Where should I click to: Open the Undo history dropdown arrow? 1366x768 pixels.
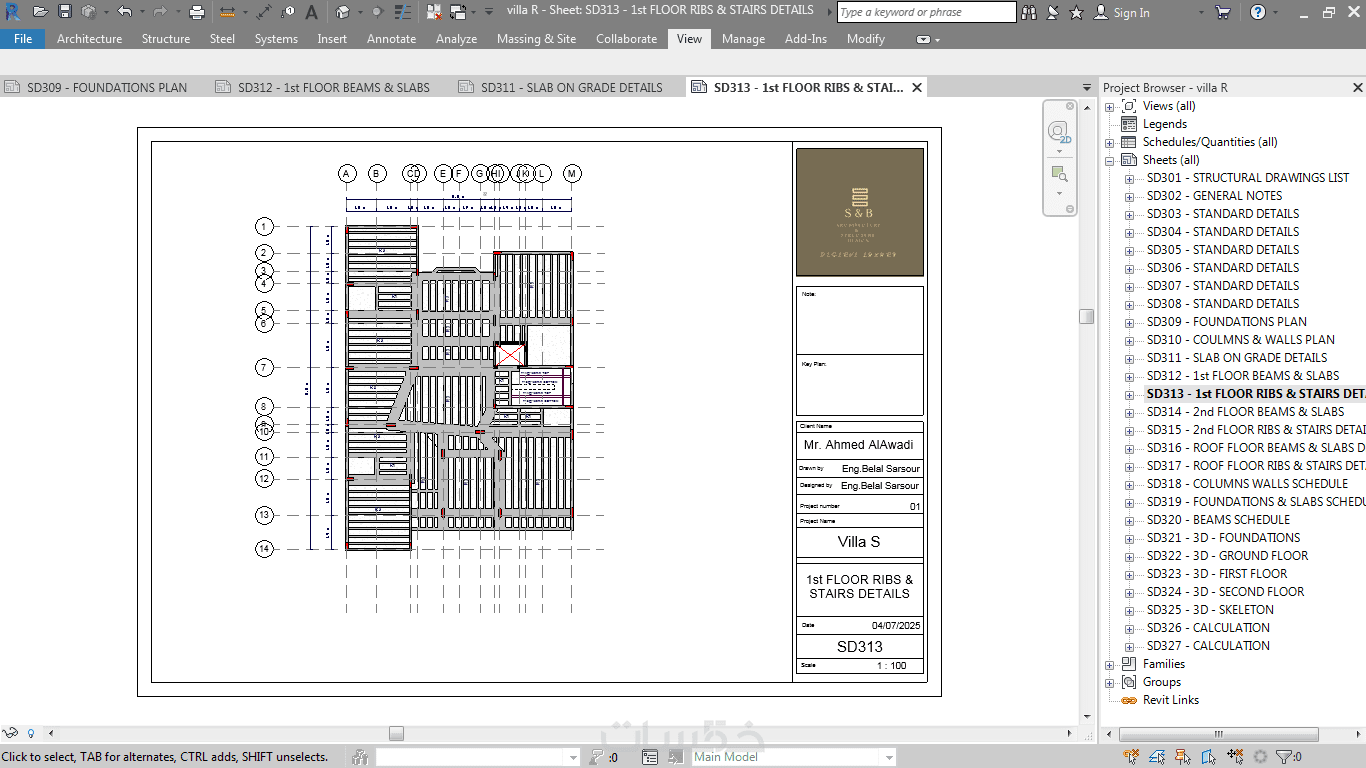tap(142, 12)
